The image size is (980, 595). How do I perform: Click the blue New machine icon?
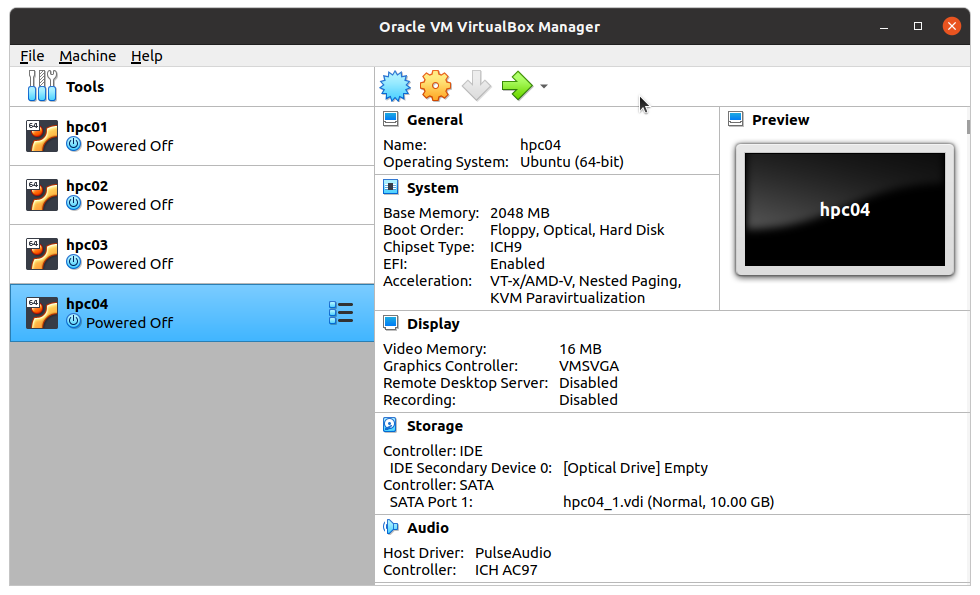(395, 86)
